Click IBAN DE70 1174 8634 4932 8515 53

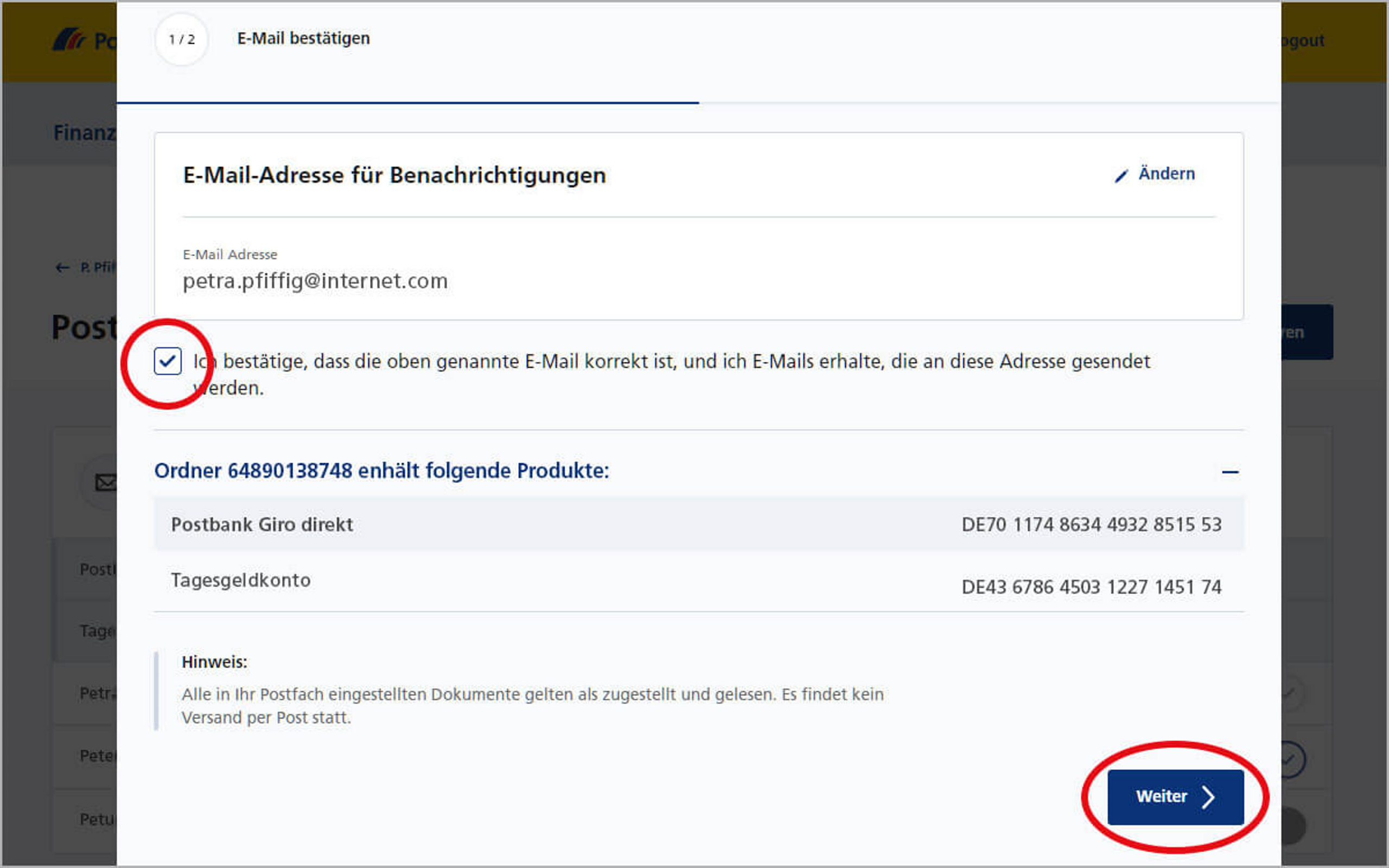pos(1091,525)
